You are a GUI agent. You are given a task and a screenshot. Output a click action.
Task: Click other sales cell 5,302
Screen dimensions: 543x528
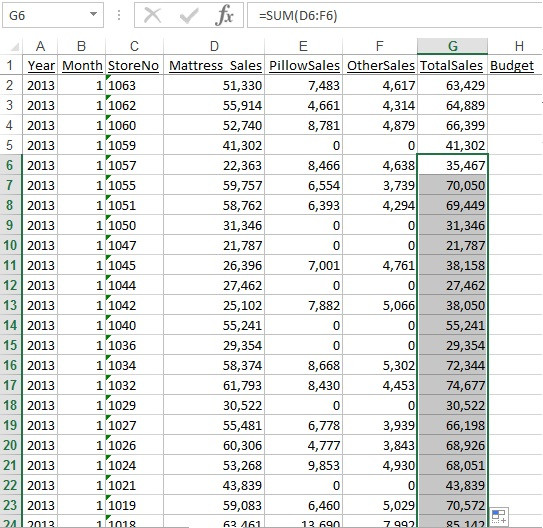[x=380, y=365]
